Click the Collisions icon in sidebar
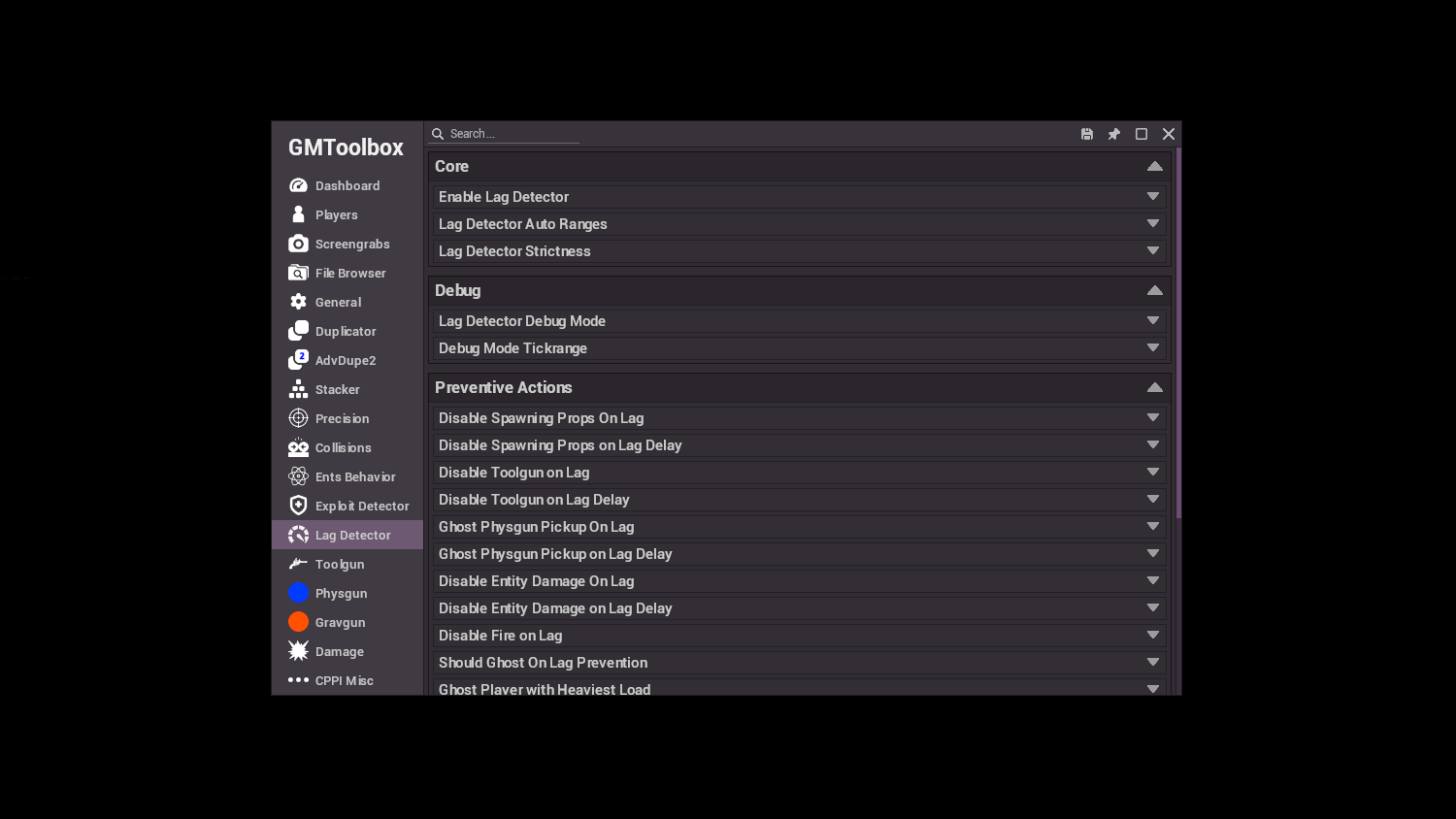 point(298,447)
